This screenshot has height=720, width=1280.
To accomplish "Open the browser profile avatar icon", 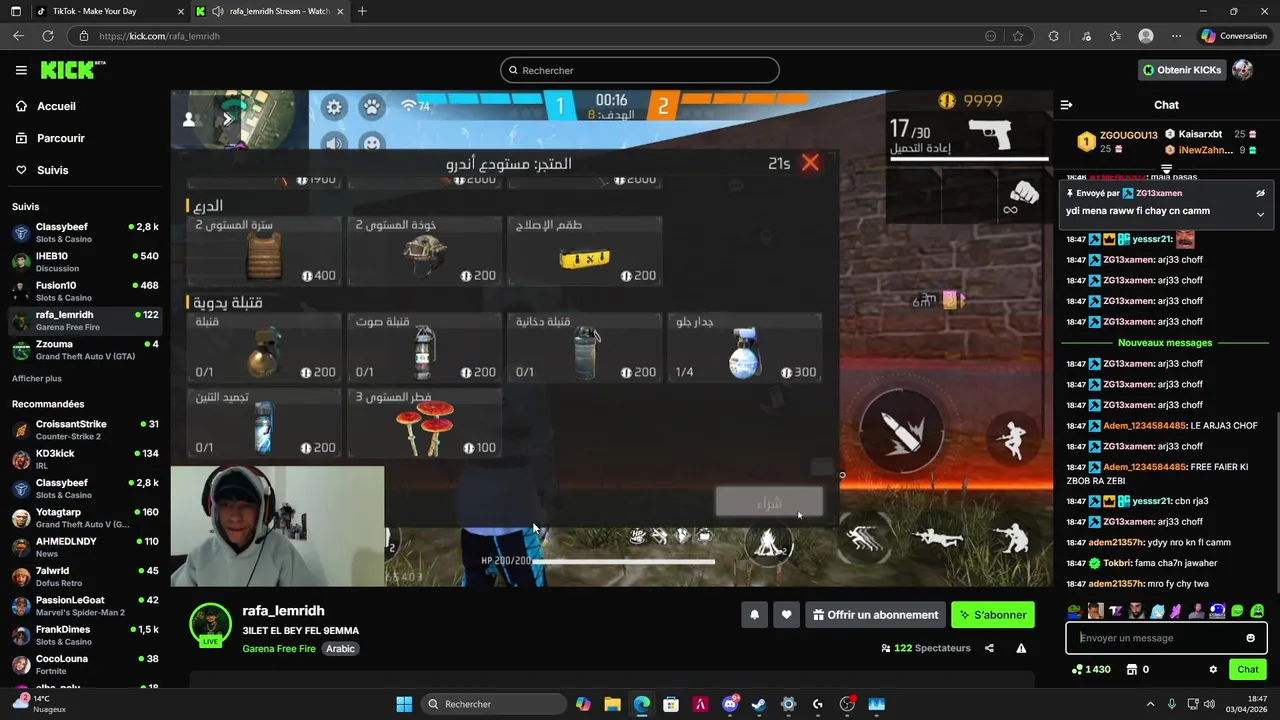I will (x=1146, y=36).
